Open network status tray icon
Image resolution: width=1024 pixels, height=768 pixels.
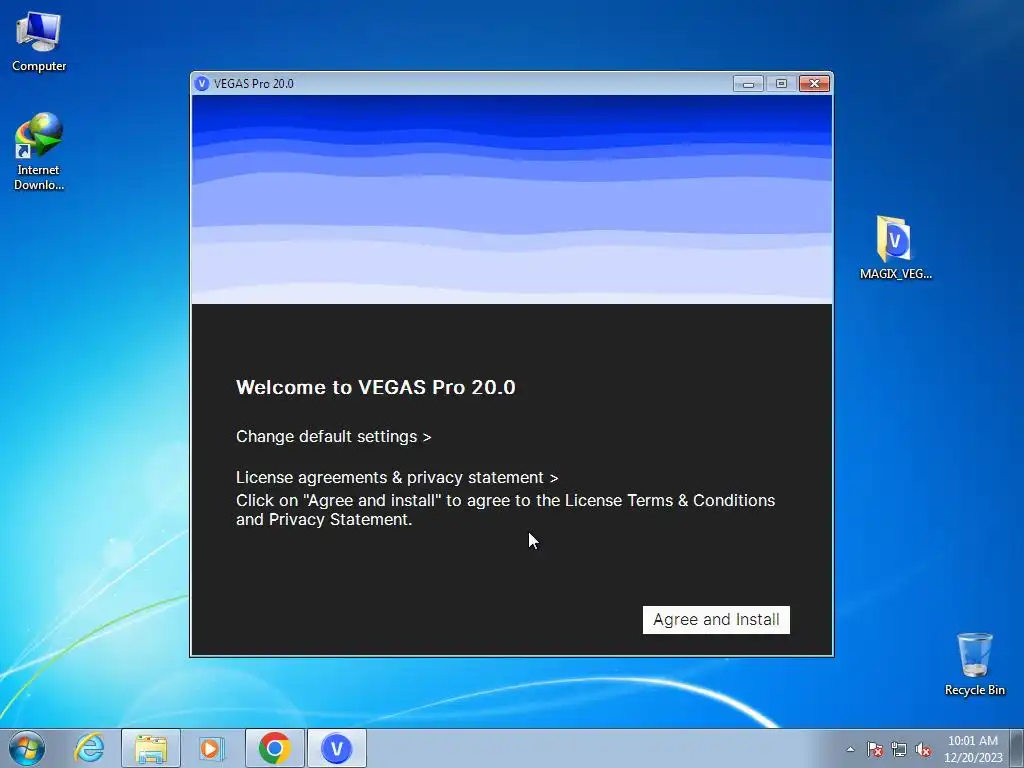[x=899, y=749]
